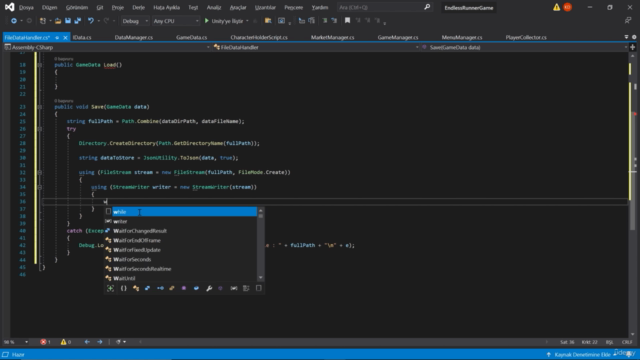
Task: Toggle IntelliSense snippets square filter icon
Action: point(259,288)
